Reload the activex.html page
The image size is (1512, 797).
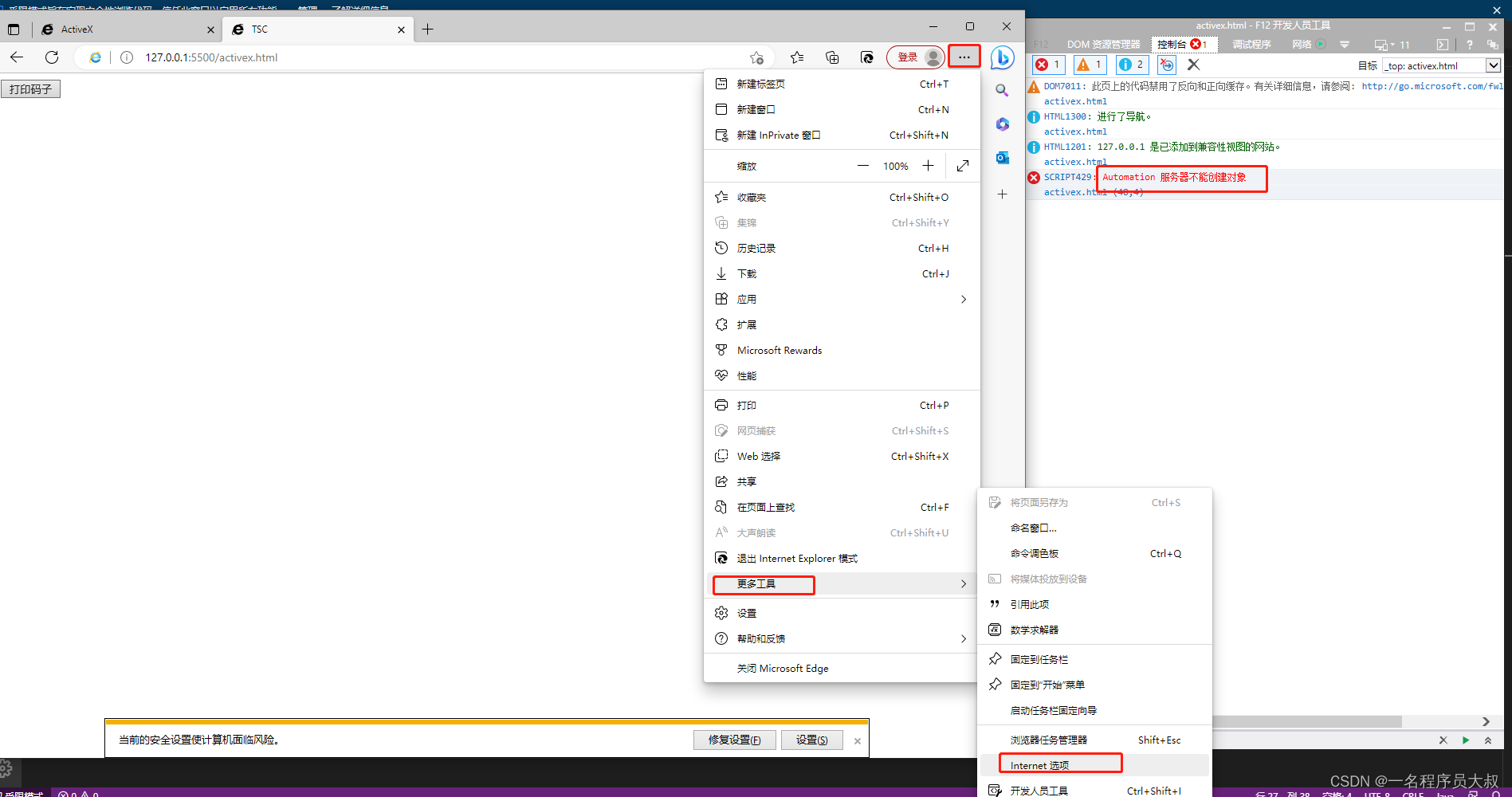click(52, 57)
